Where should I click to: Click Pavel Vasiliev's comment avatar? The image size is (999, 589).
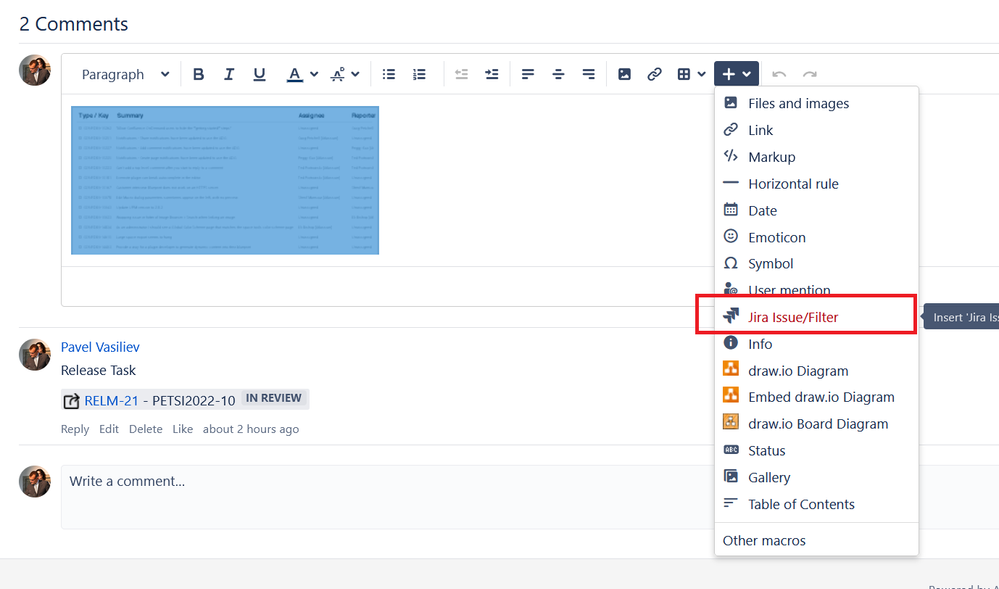34,354
